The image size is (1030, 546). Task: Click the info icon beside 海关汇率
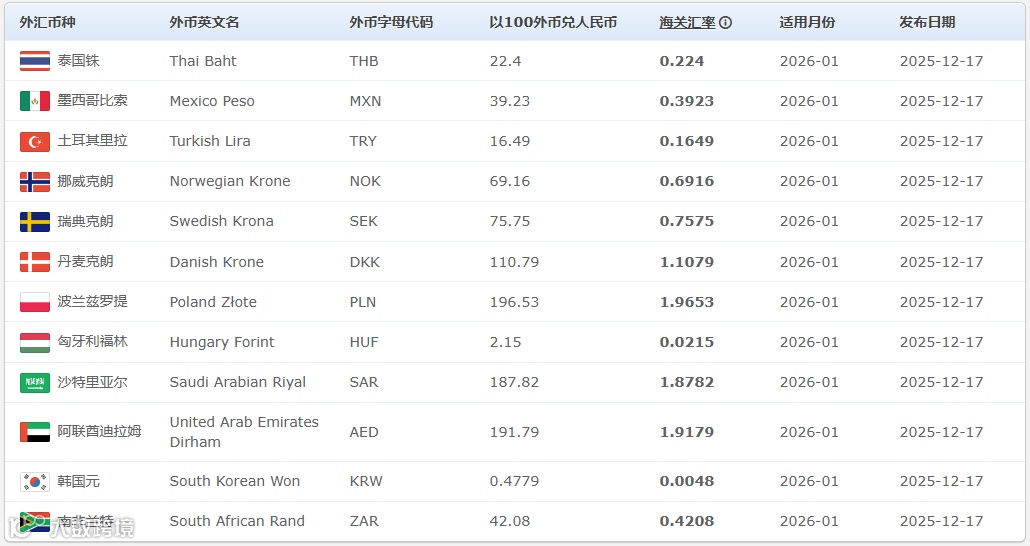coord(726,22)
